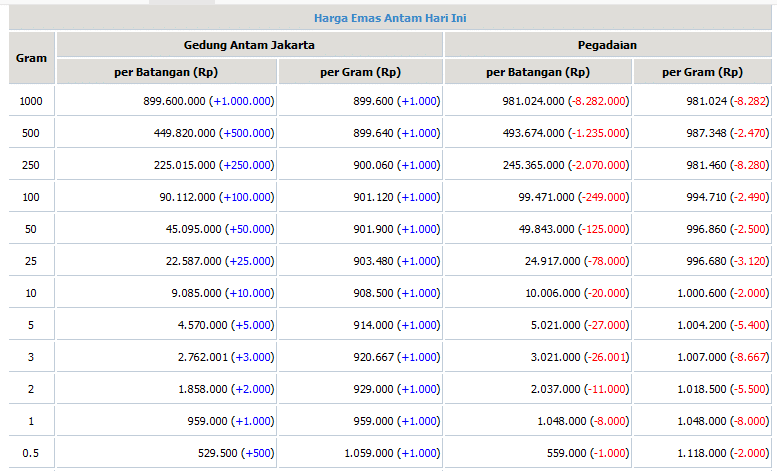Screen dimensions: 777x471
Task: Select the 899.640 per gram cell
Action: [360, 133]
